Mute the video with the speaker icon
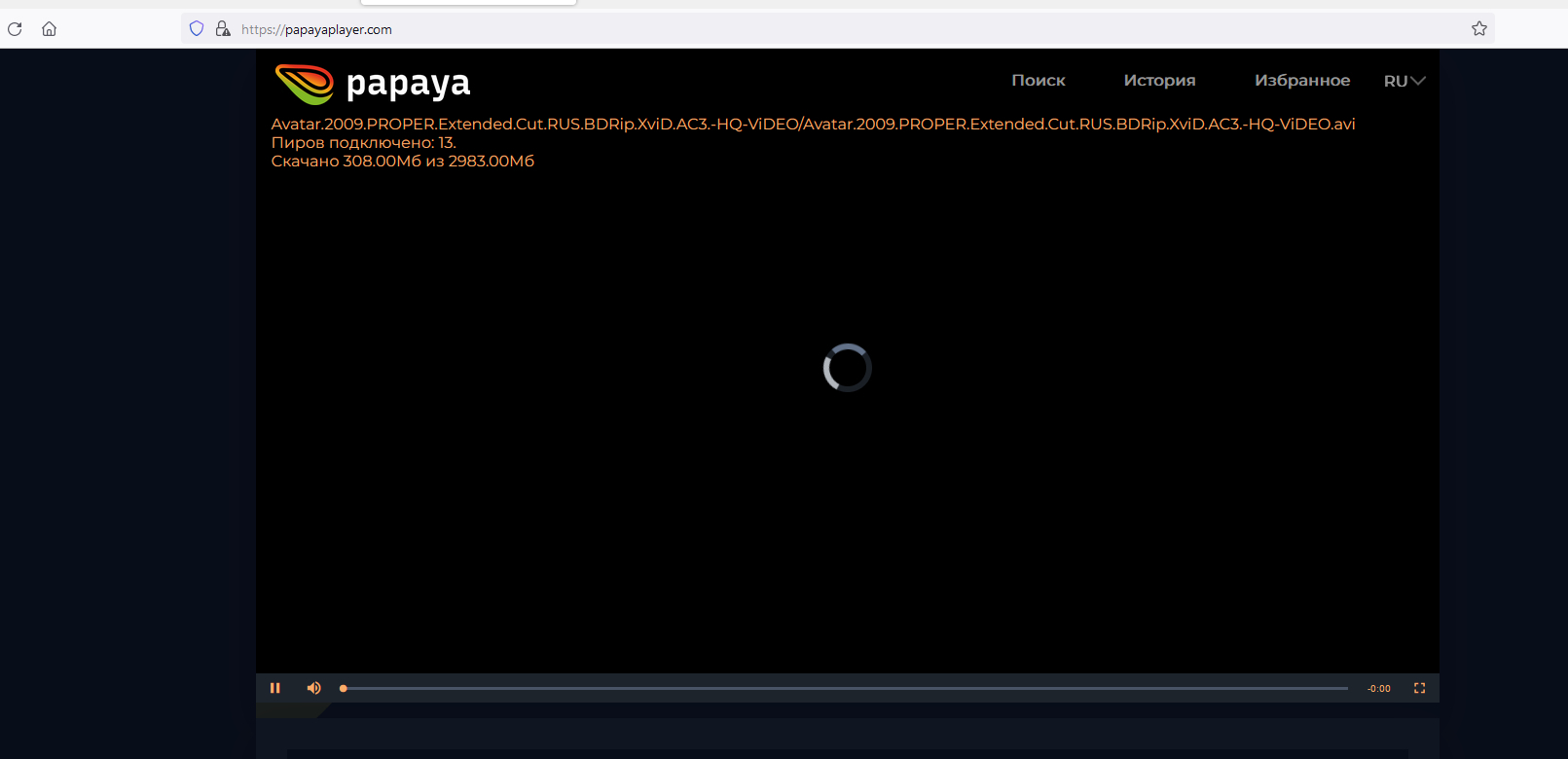This screenshot has height=759, width=1568. tap(313, 688)
